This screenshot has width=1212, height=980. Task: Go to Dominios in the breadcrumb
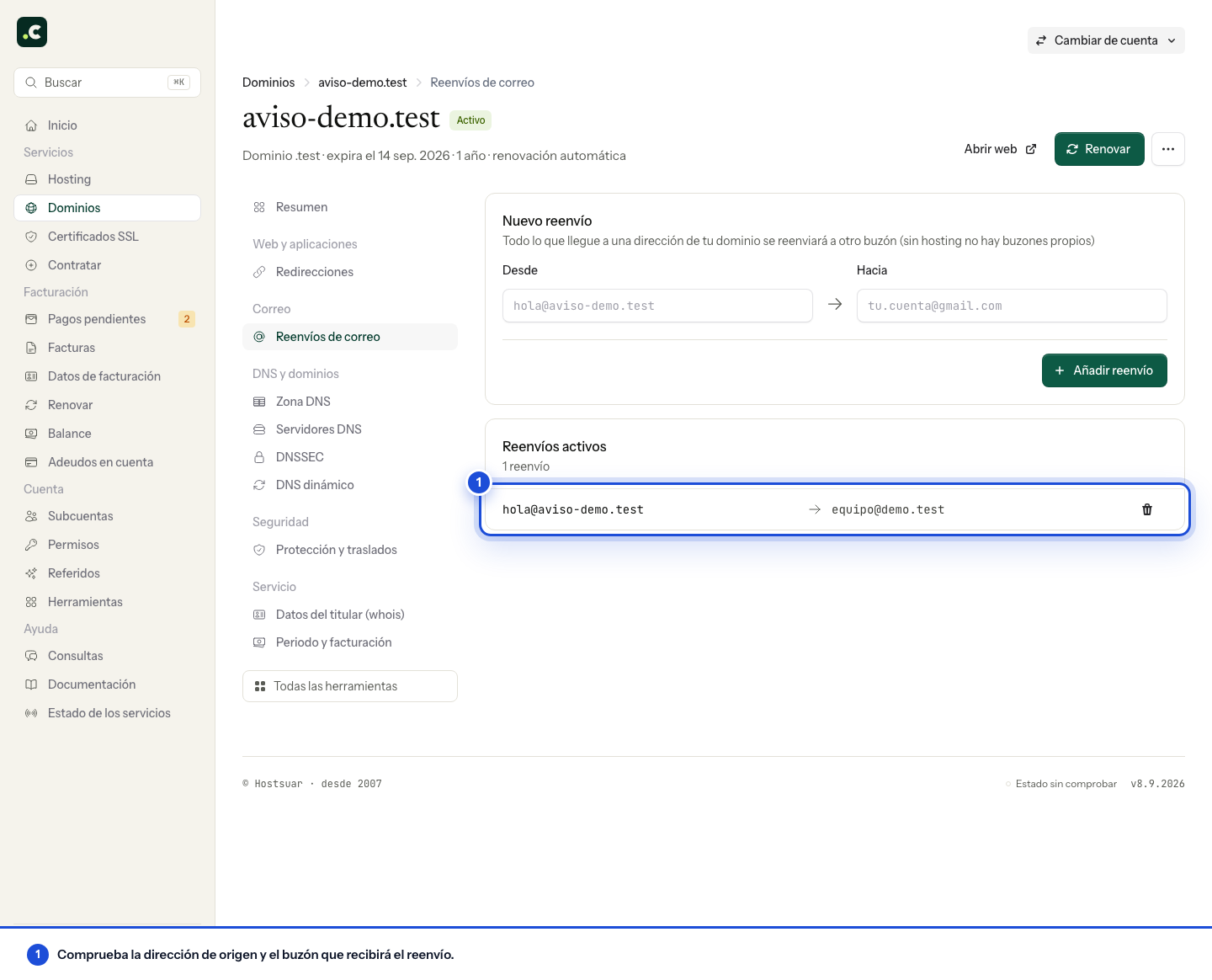tap(268, 83)
